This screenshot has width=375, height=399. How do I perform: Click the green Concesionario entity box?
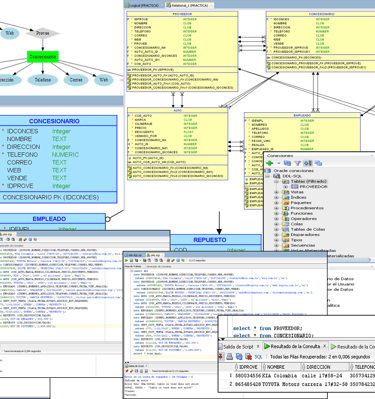click(43, 57)
